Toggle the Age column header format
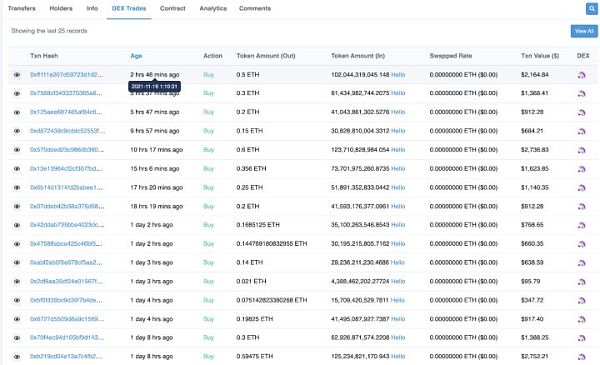 point(136,56)
